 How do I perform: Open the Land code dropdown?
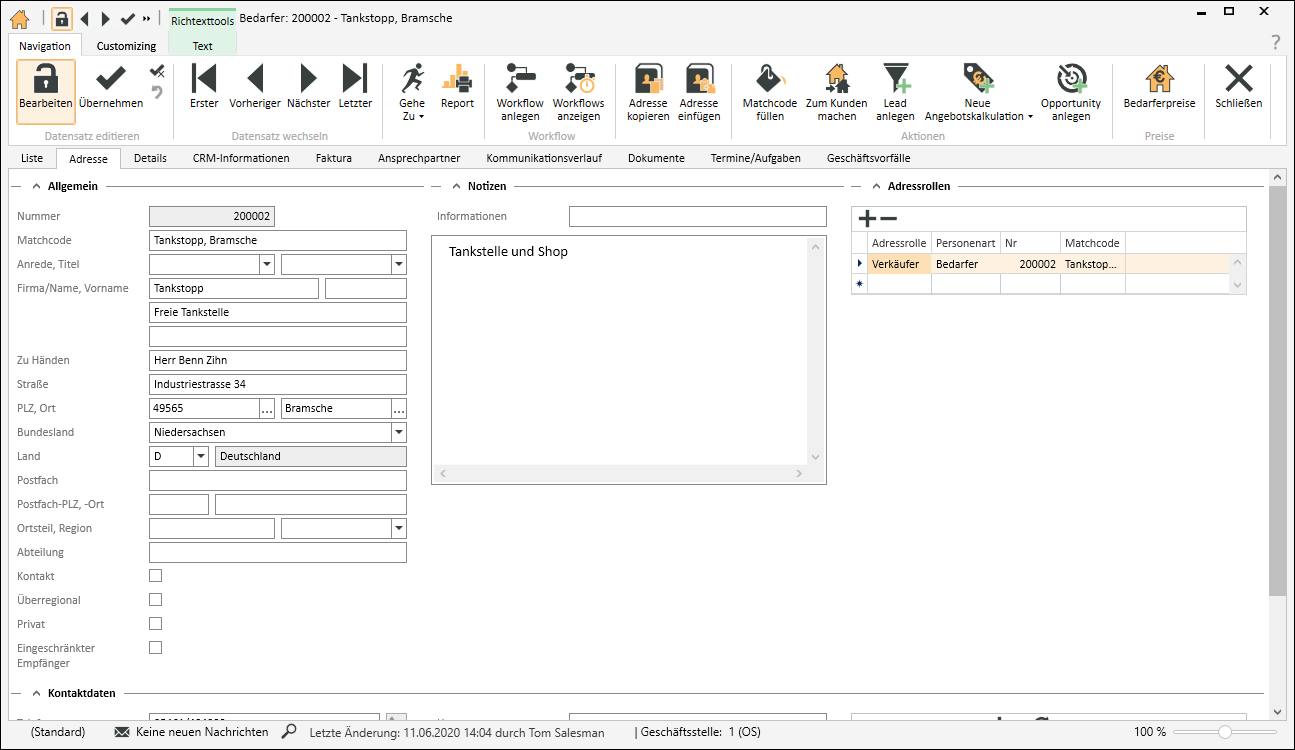point(200,456)
